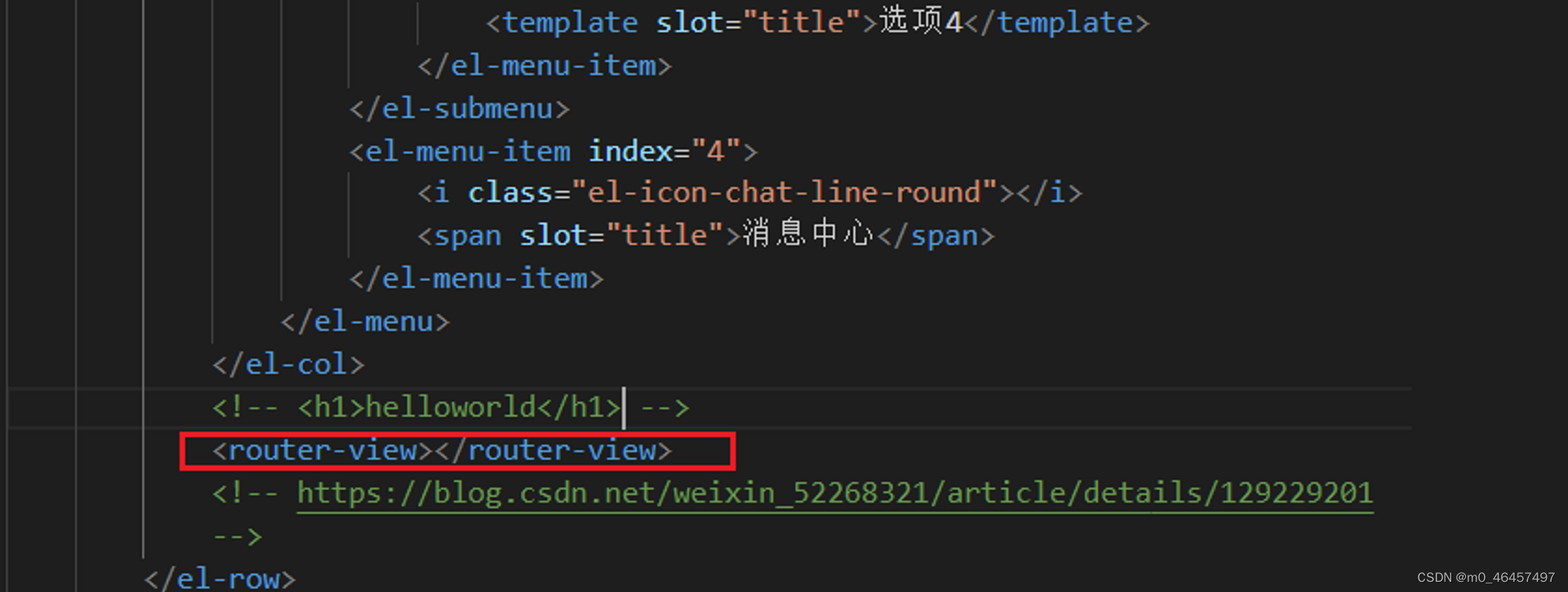Viewport: 1568px width, 592px height.
Task: Click closing </el-menu-item> below the template line
Action: pyautogui.click(x=545, y=66)
